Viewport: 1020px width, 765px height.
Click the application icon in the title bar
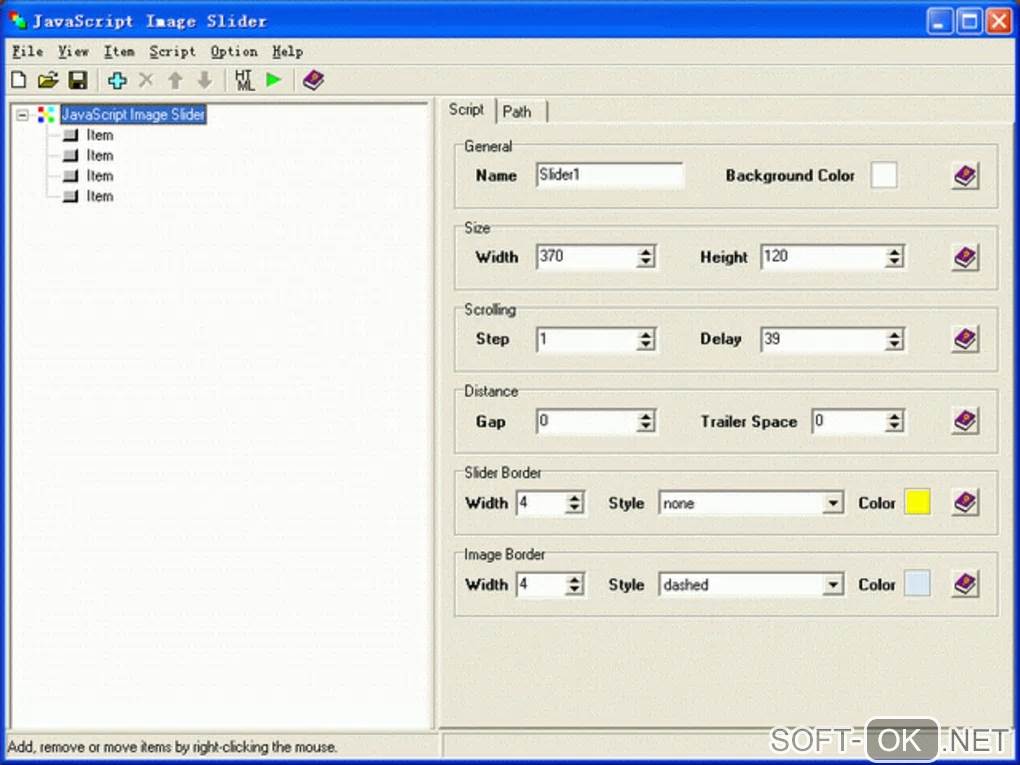click(x=18, y=21)
